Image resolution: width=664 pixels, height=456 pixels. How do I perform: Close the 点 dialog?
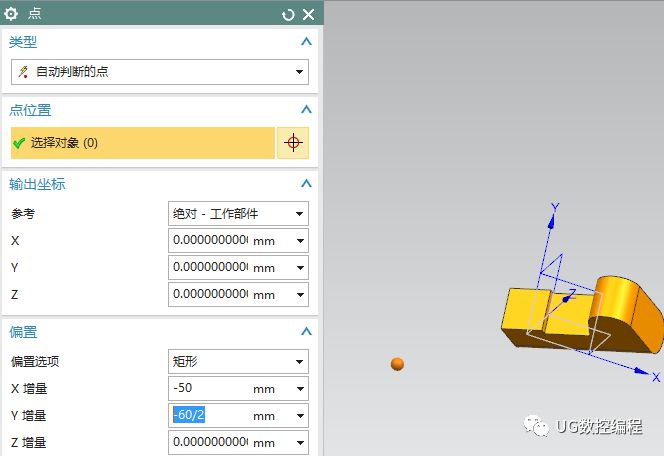(x=308, y=14)
